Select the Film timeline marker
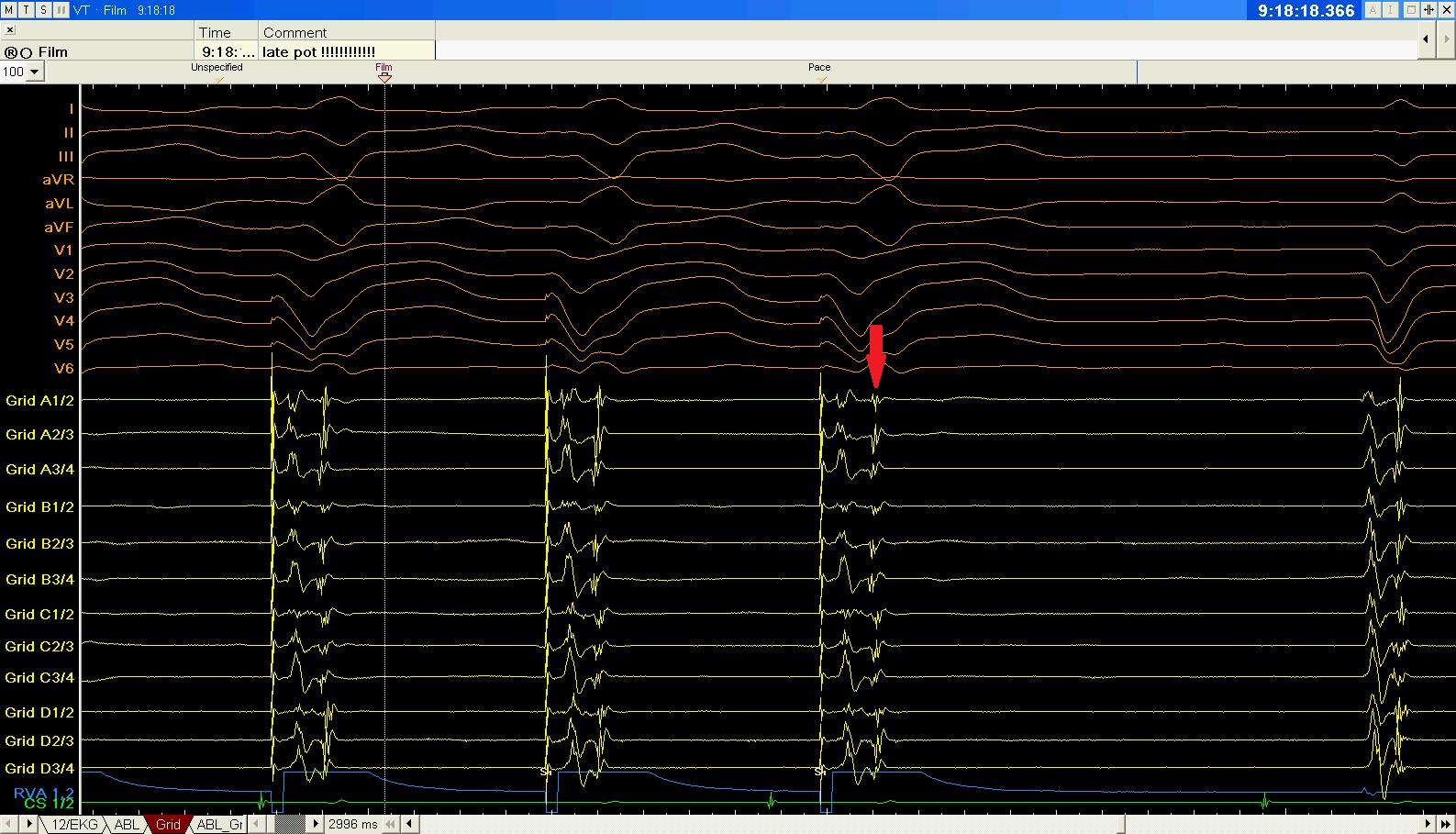Screen dimensions: 1456x834 click(384, 78)
